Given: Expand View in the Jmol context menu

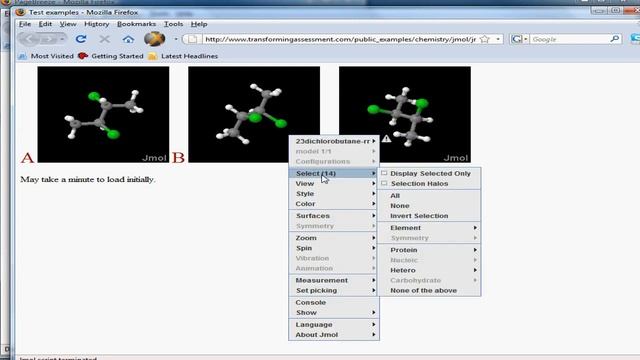Looking at the screenshot, I should 334,184.
